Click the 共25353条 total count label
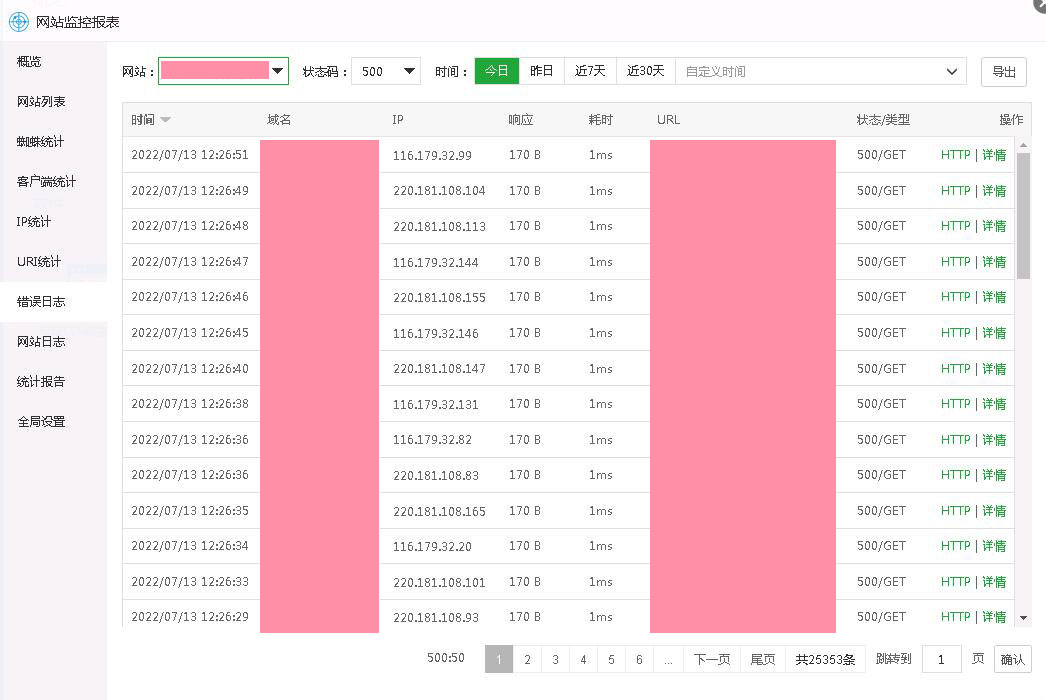The image size is (1046, 700). 825,659
